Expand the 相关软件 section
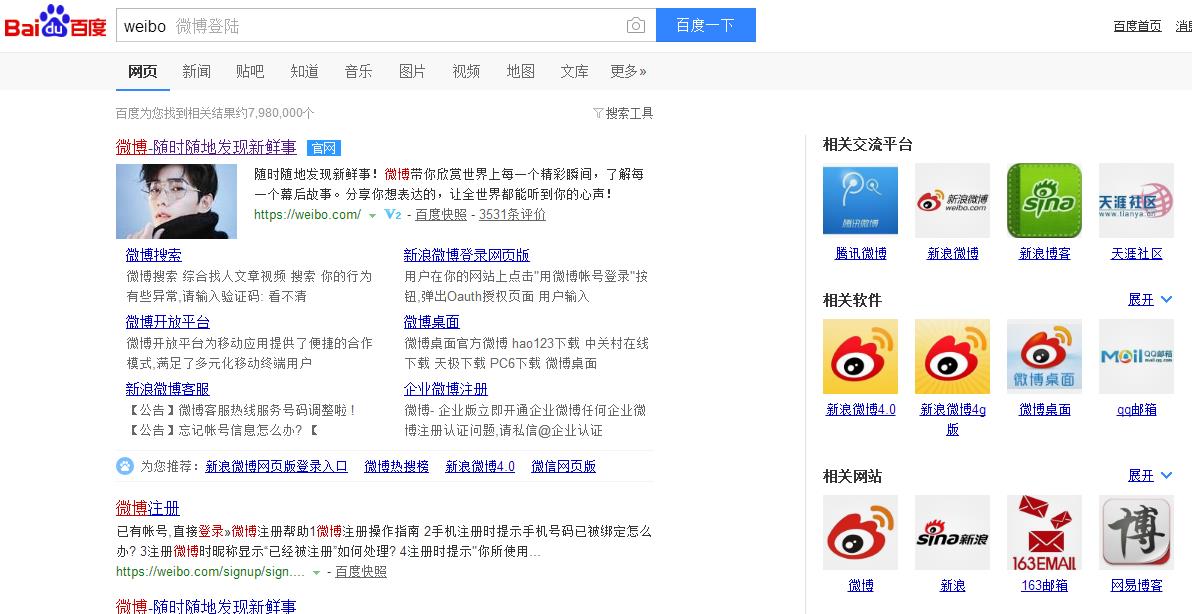 coord(1149,299)
